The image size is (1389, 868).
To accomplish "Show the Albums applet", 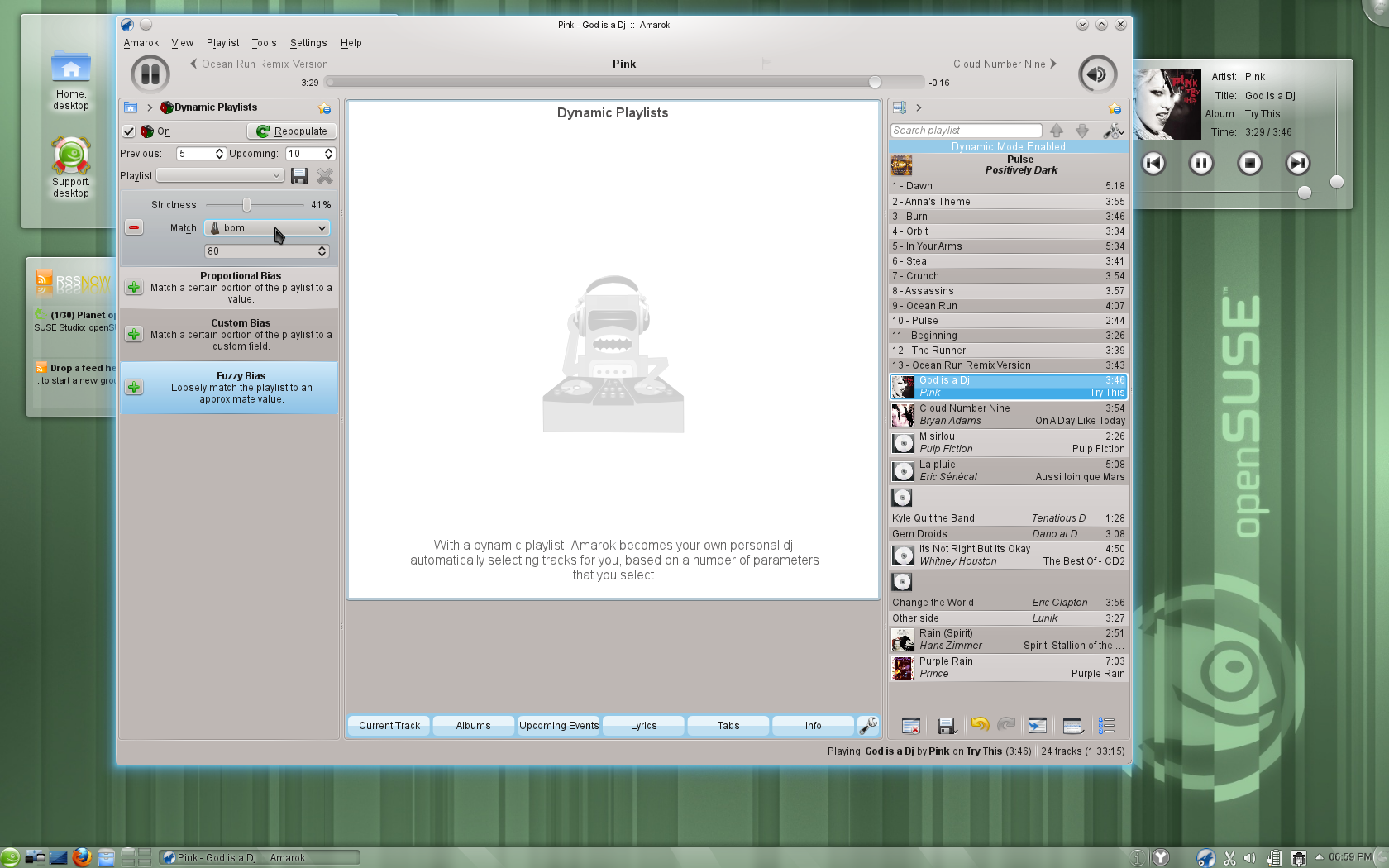I will [x=473, y=726].
